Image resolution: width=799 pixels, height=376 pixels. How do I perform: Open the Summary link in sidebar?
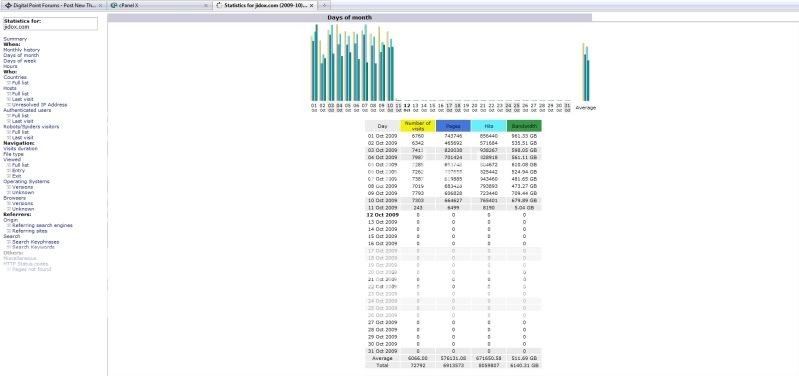[x=15, y=39]
